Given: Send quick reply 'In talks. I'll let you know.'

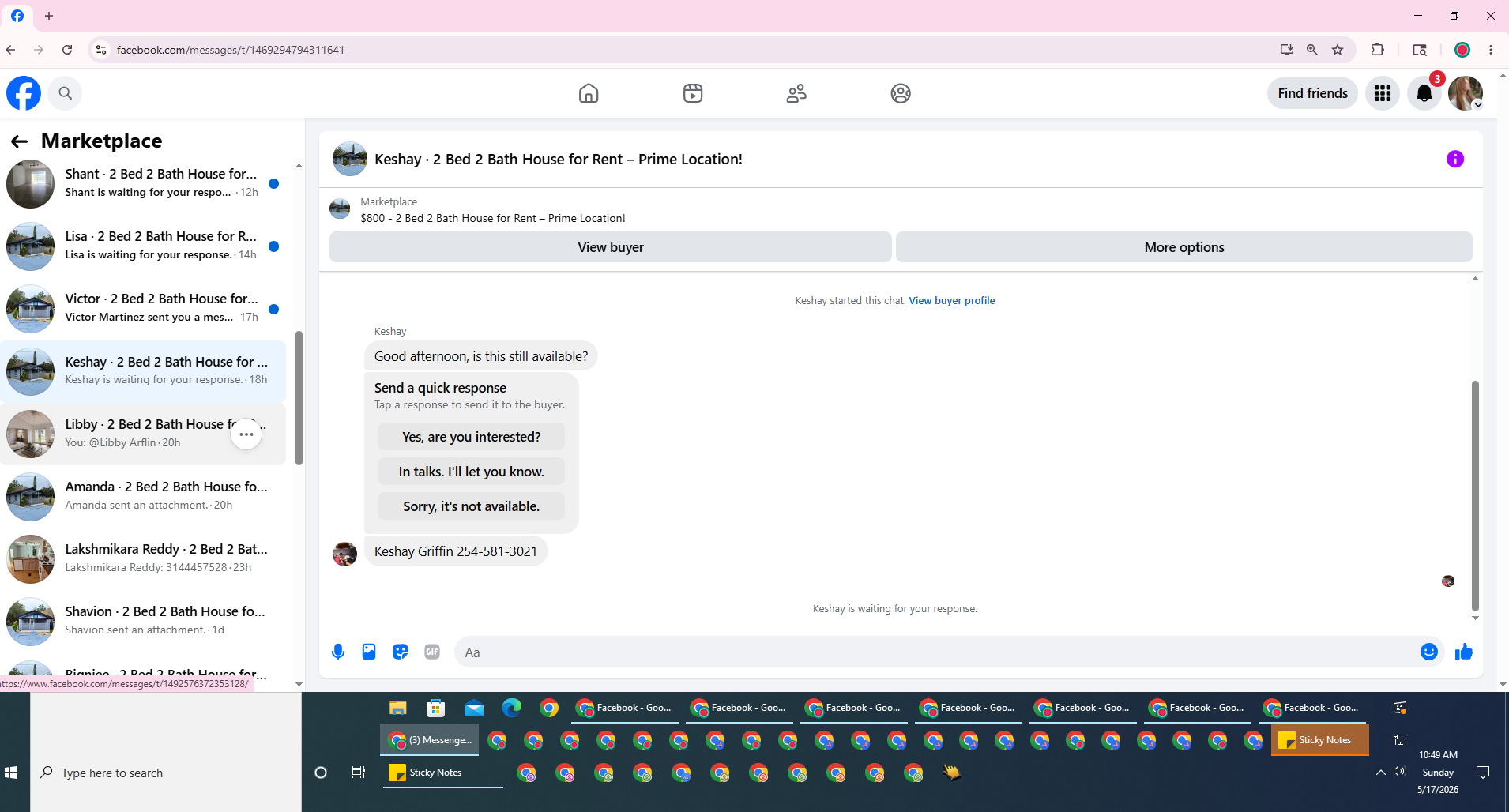Looking at the screenshot, I should click(471, 472).
